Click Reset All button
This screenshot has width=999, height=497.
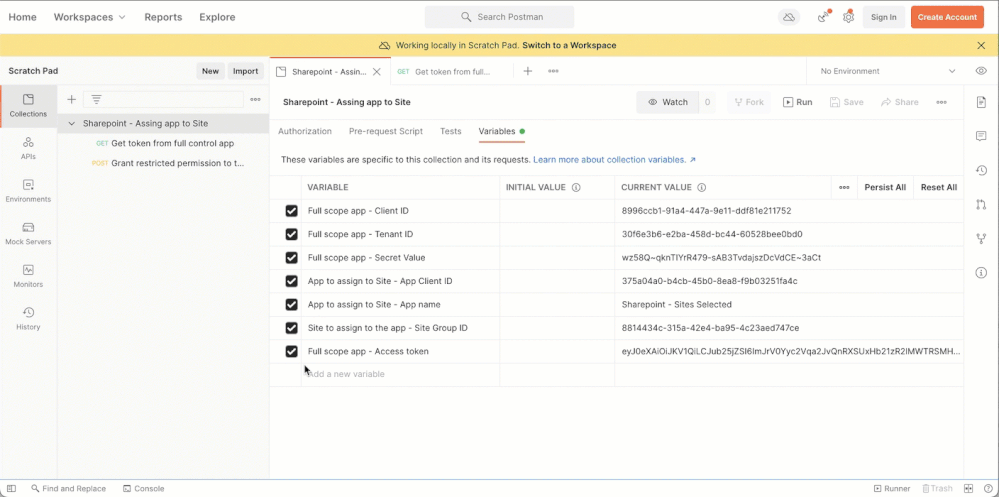coord(938,188)
